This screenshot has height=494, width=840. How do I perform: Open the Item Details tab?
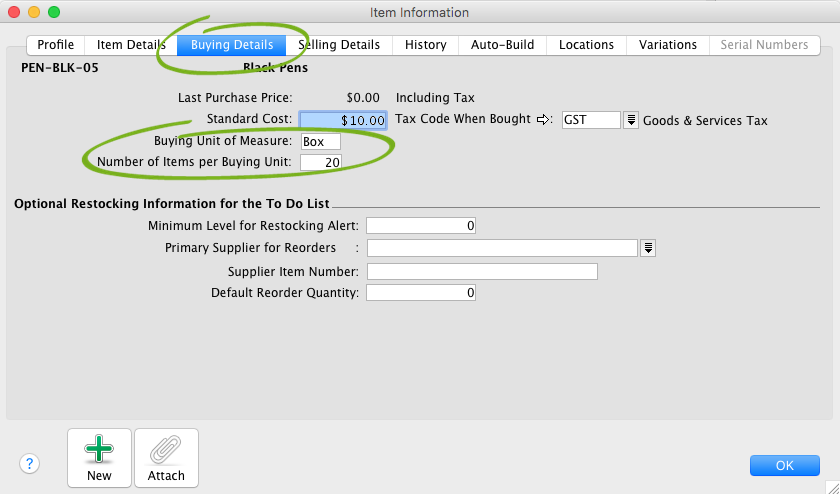coord(131,45)
